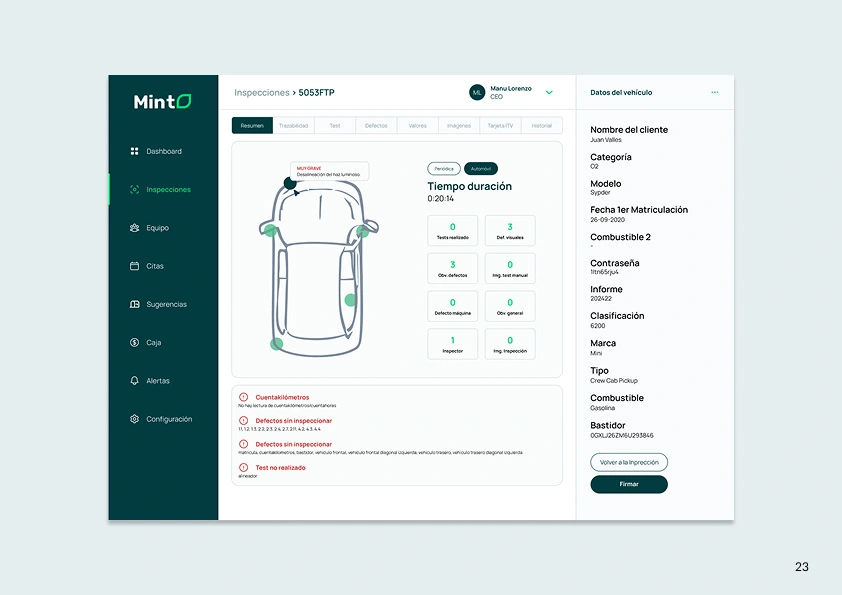Open Equipo in the sidebar
Viewport: 842px width, 595px height.
(157, 228)
